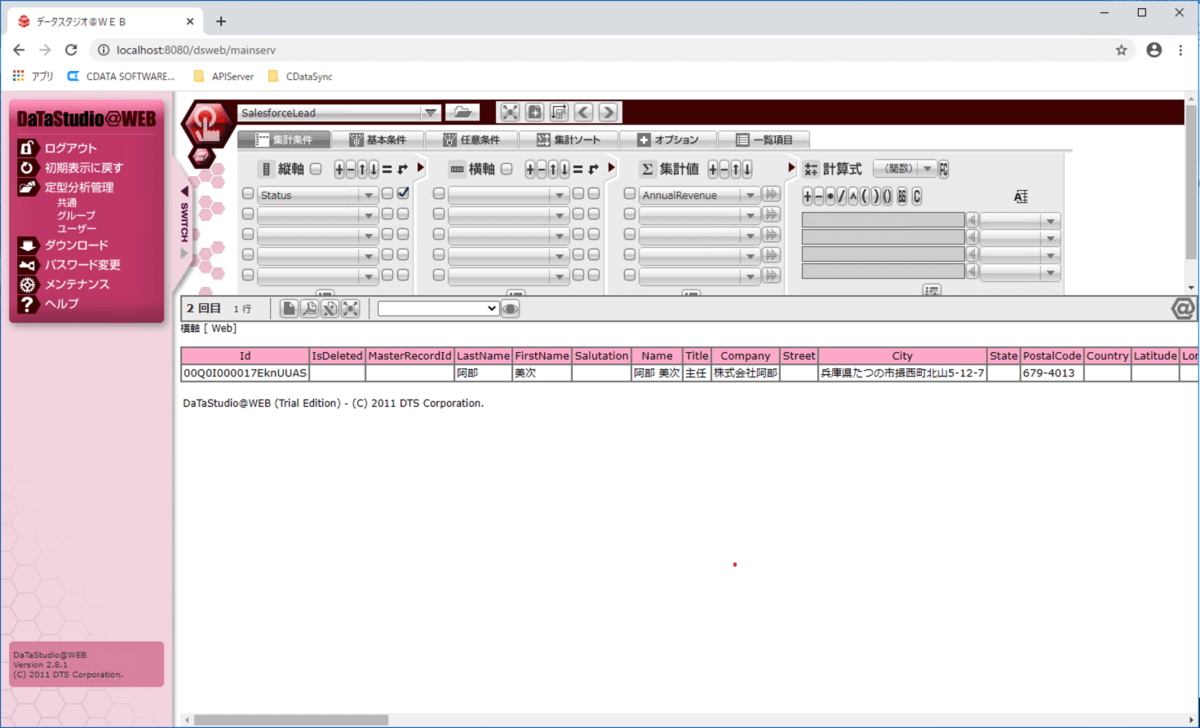Expand red triangle after 縦軸 panel
The width and height of the screenshot is (1200, 728).
pos(420,168)
